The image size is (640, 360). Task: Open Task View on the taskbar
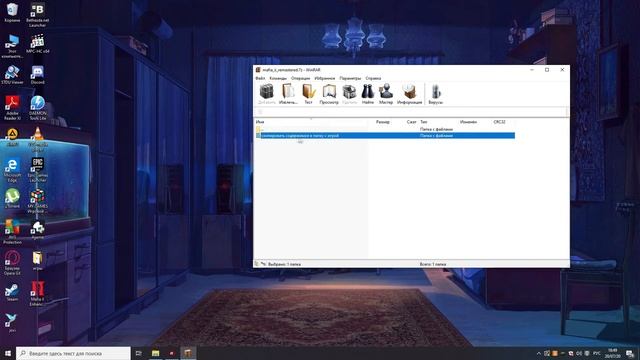point(139,353)
